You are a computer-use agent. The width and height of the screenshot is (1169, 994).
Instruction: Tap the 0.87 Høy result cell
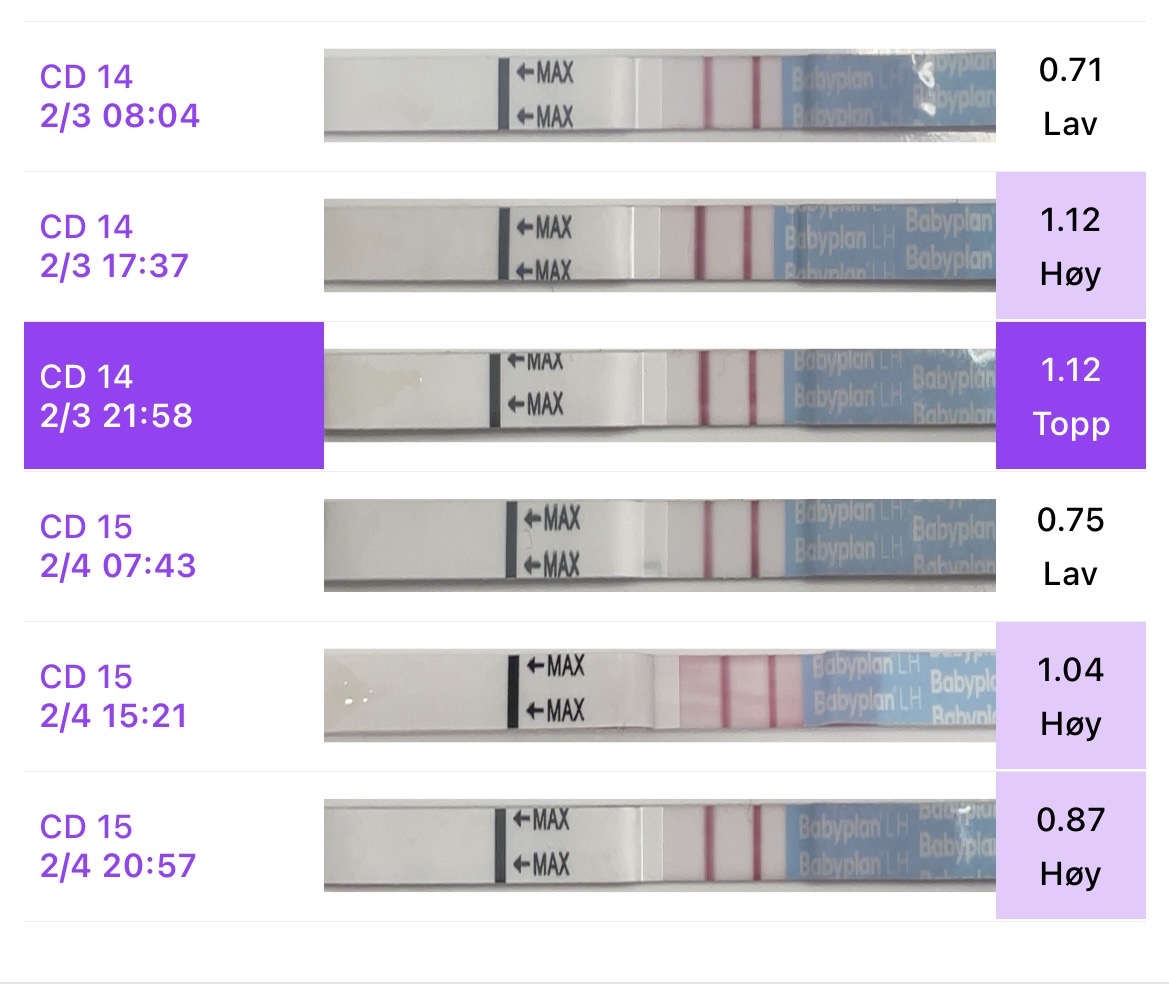1070,846
